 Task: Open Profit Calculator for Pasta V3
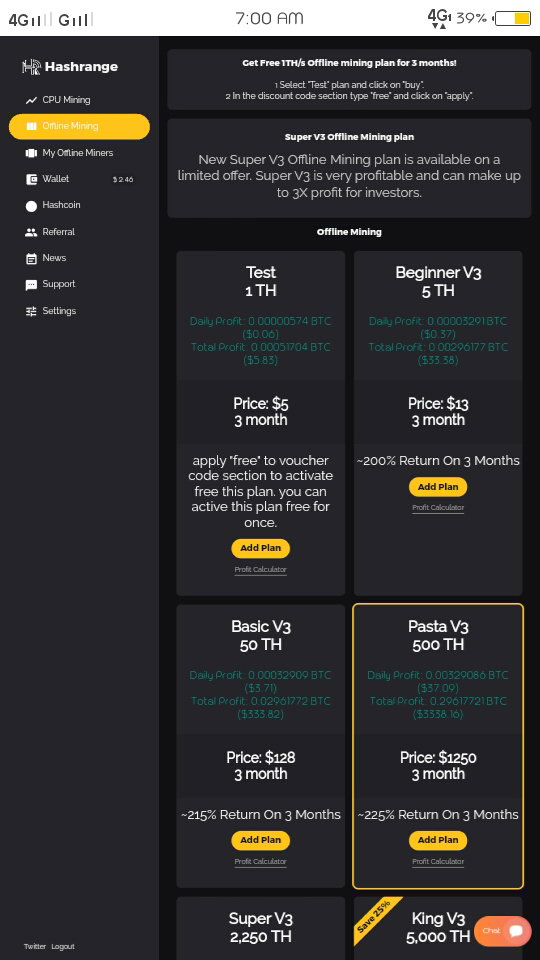pyautogui.click(x=438, y=862)
